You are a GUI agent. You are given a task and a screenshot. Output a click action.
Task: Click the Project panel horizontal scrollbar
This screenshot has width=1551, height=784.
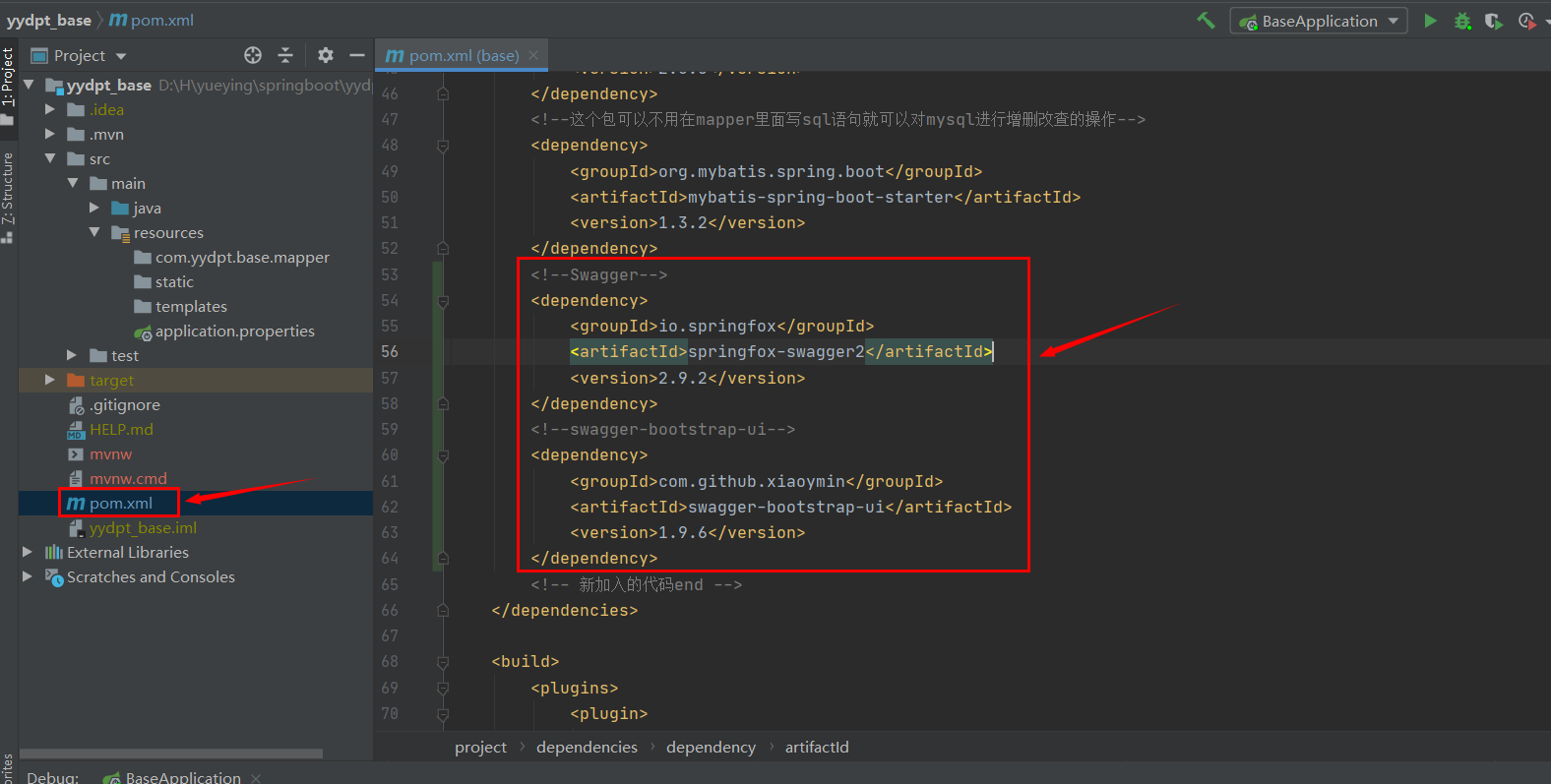(171, 754)
